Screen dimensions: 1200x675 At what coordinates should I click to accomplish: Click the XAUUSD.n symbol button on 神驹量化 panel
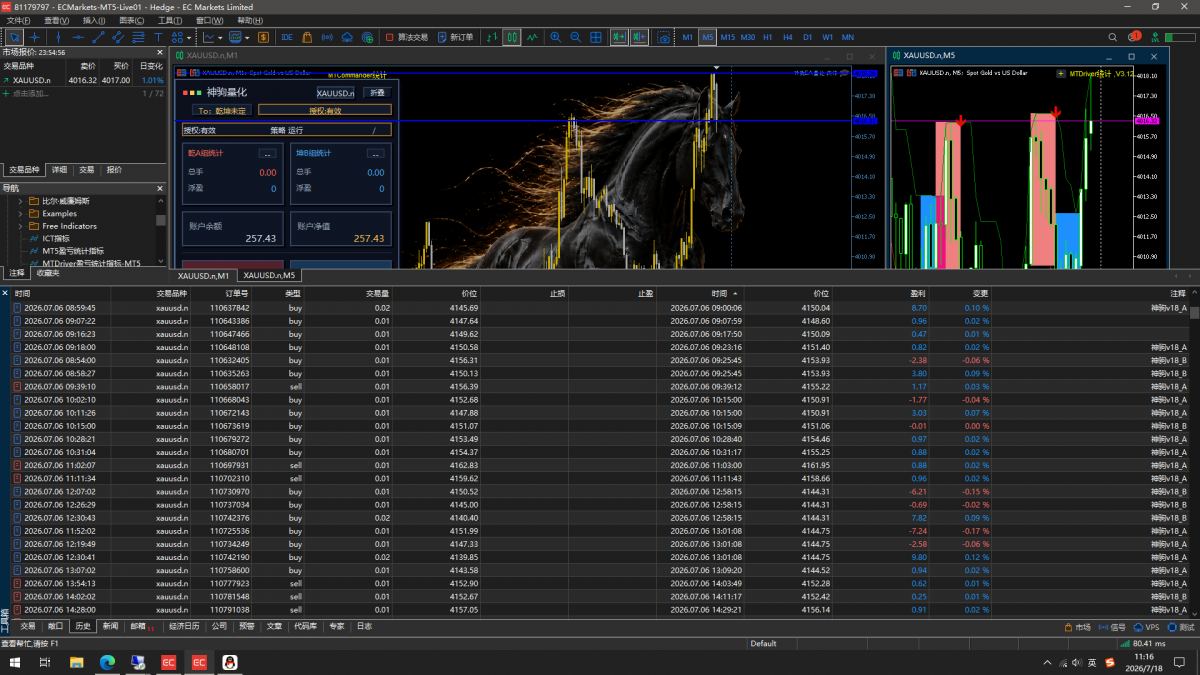coord(335,93)
